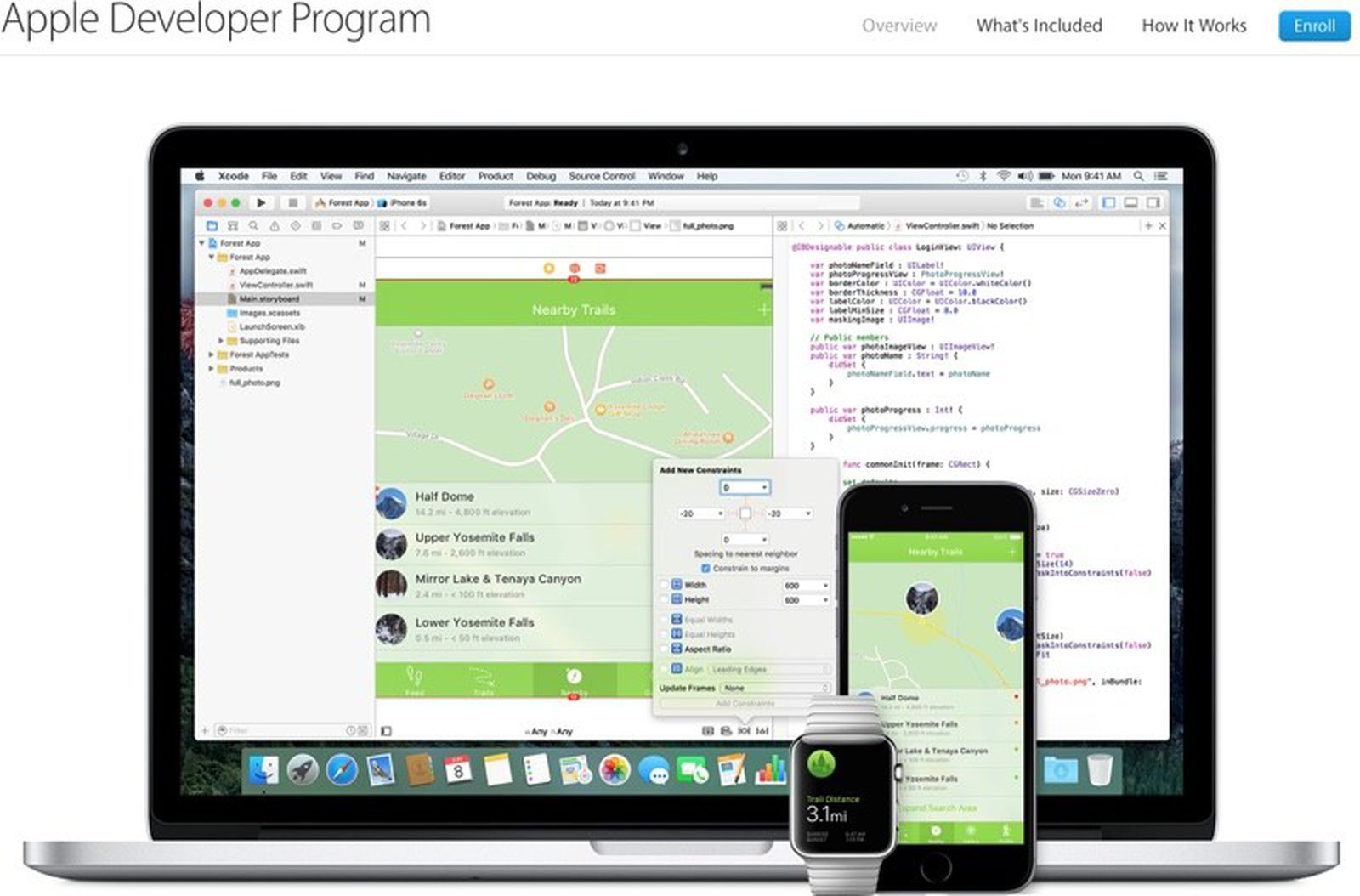Click the Run (play) button in Xcode
The image size is (1360, 896).
(262, 203)
